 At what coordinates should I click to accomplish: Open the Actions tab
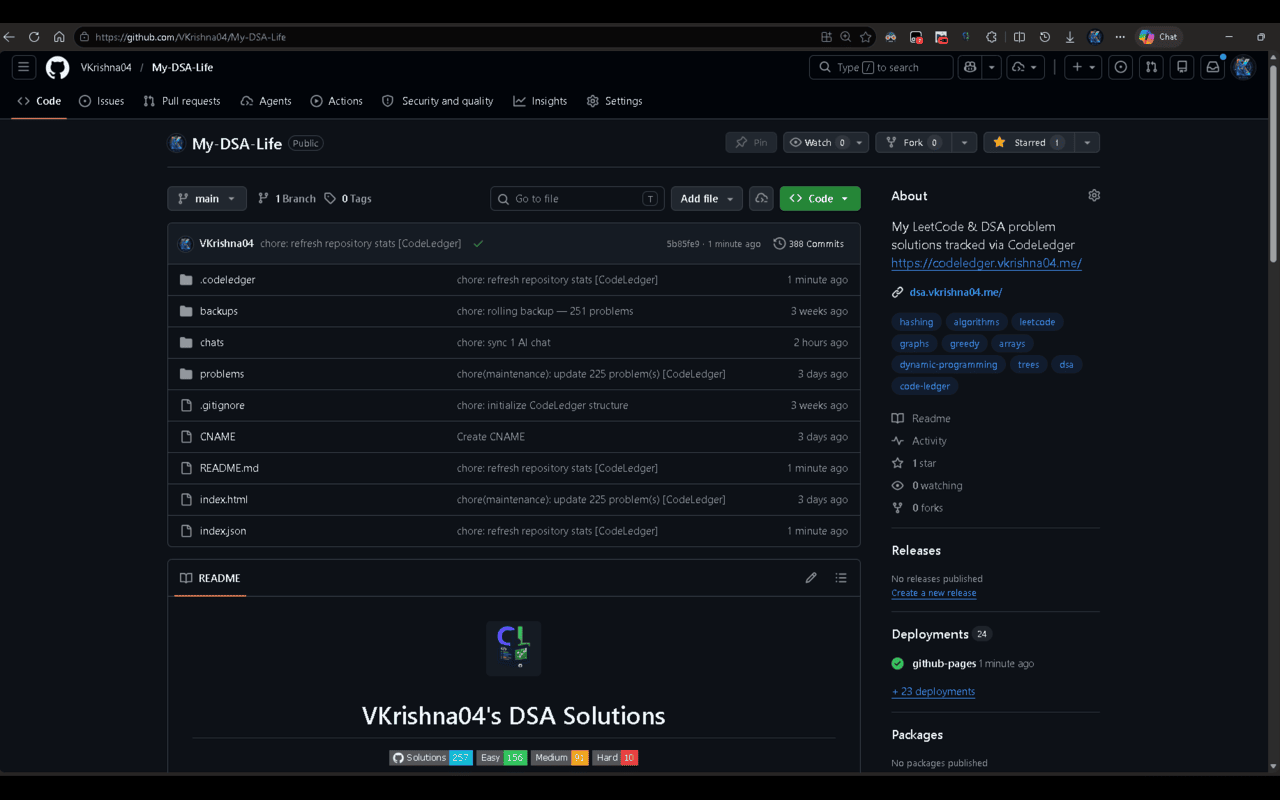coord(337,101)
